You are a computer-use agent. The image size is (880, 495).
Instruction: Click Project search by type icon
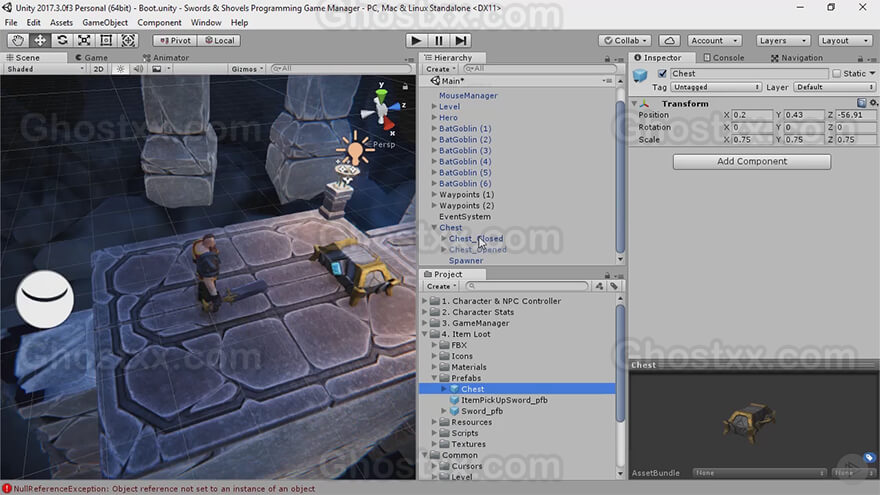[x=599, y=286]
